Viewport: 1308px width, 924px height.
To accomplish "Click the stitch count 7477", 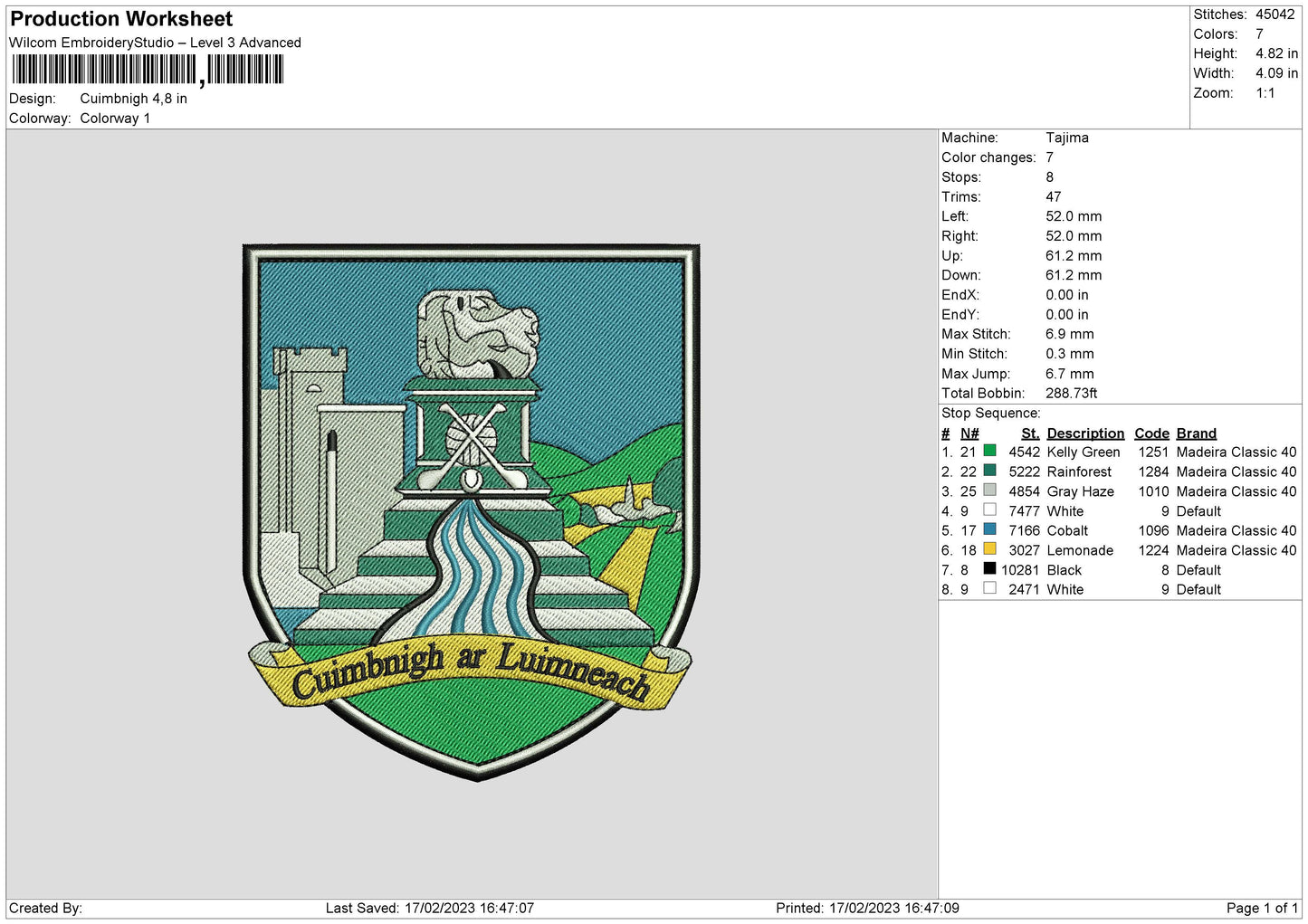I will [x=1025, y=511].
